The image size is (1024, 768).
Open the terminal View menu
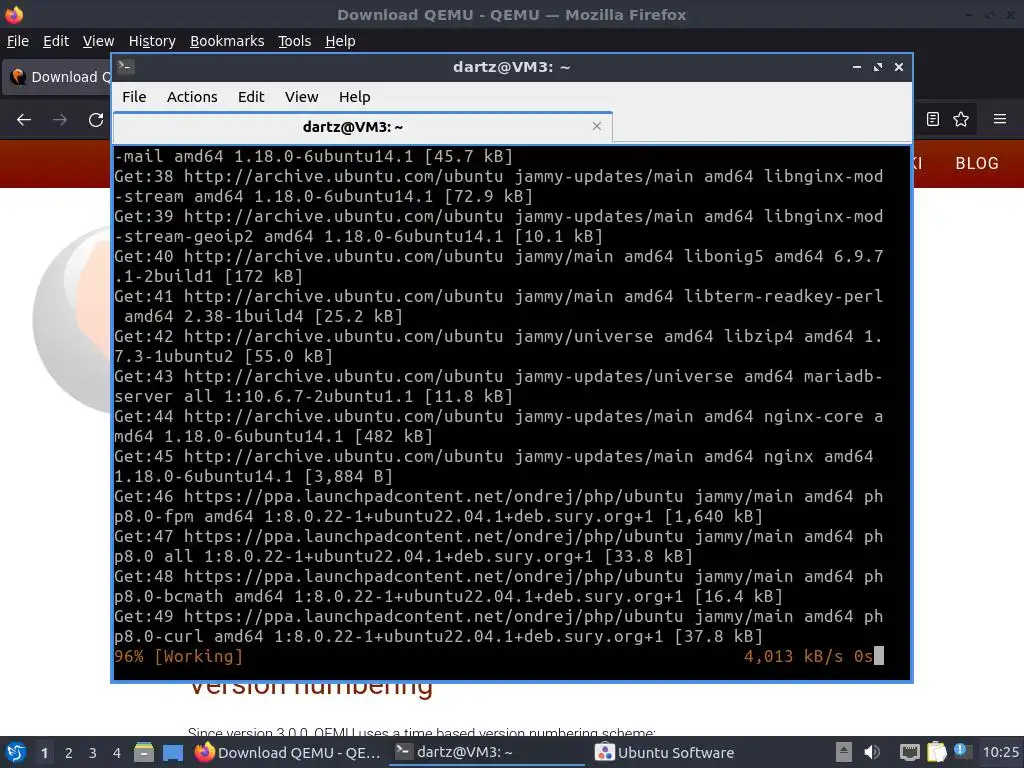(x=301, y=97)
